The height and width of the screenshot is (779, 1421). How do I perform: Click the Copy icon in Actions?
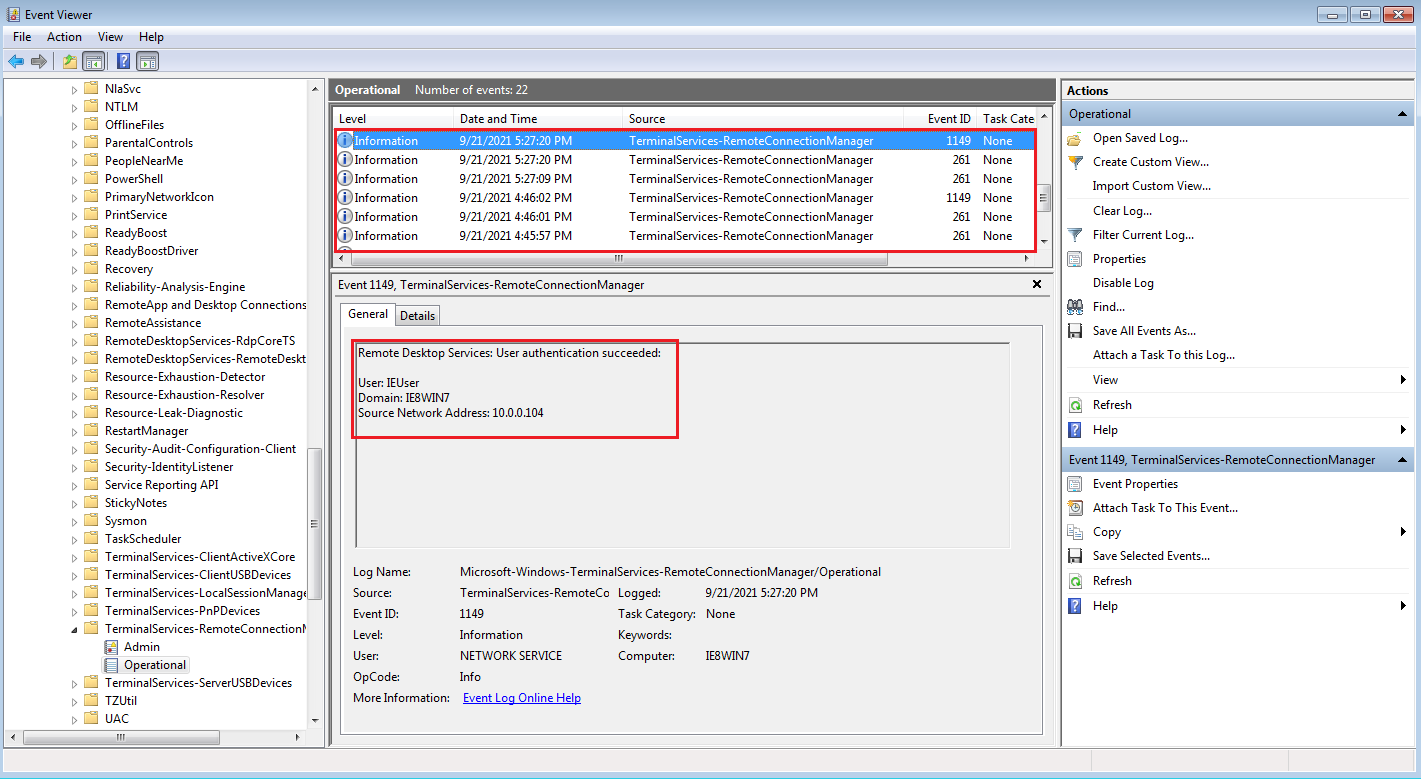[1075, 532]
